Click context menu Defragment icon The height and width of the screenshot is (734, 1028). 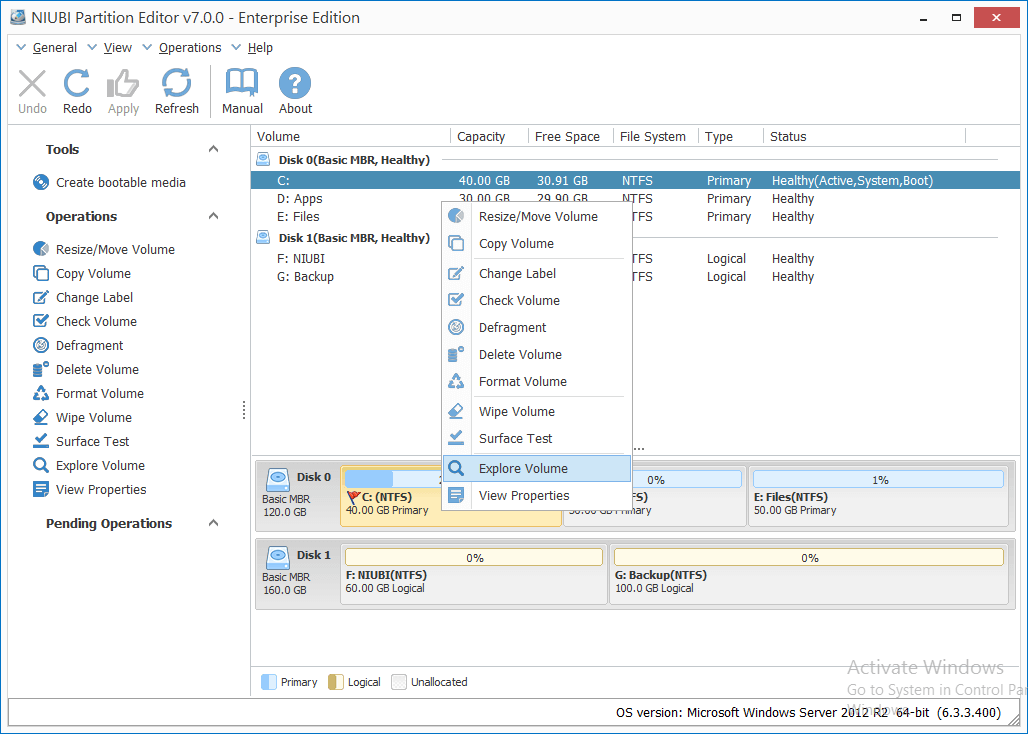(456, 327)
